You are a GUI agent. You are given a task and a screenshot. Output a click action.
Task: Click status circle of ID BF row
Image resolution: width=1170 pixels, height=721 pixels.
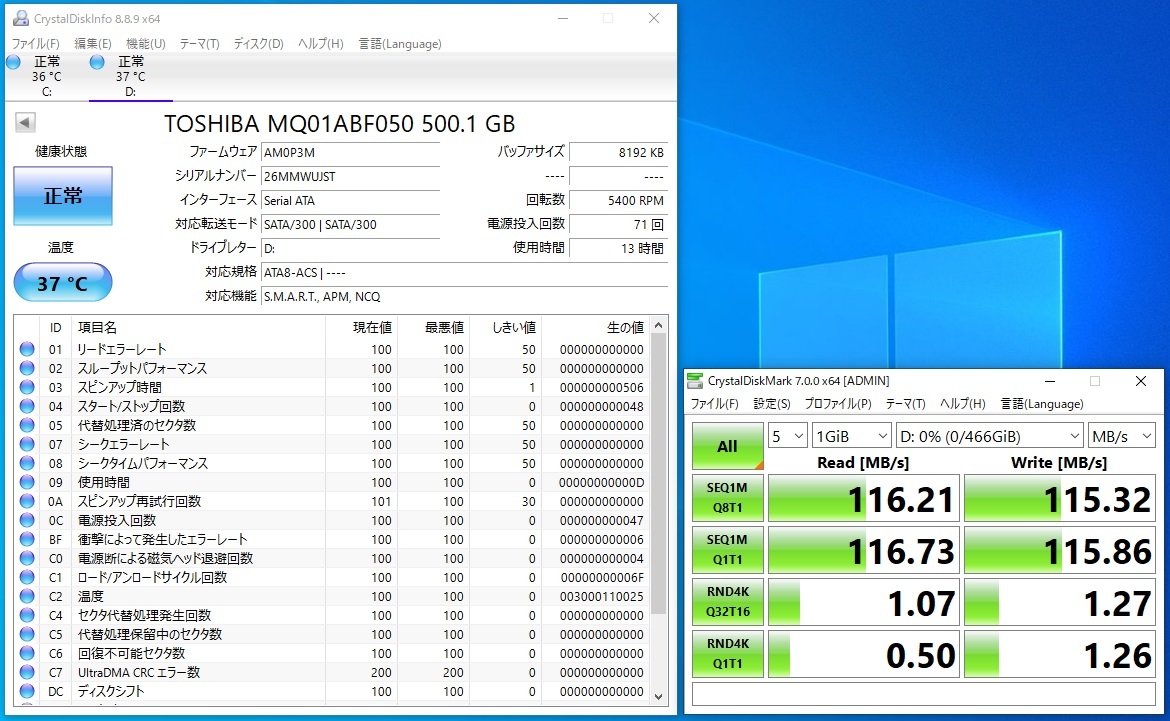[27, 540]
